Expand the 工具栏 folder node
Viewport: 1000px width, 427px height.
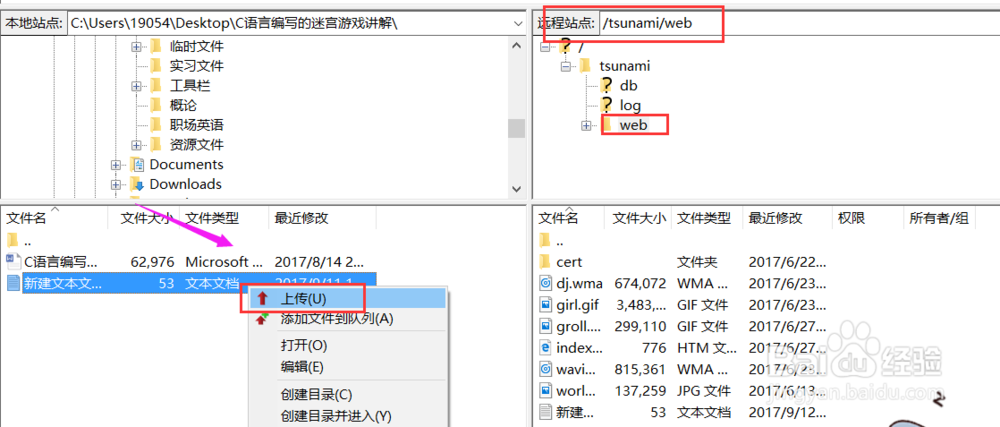[136, 86]
